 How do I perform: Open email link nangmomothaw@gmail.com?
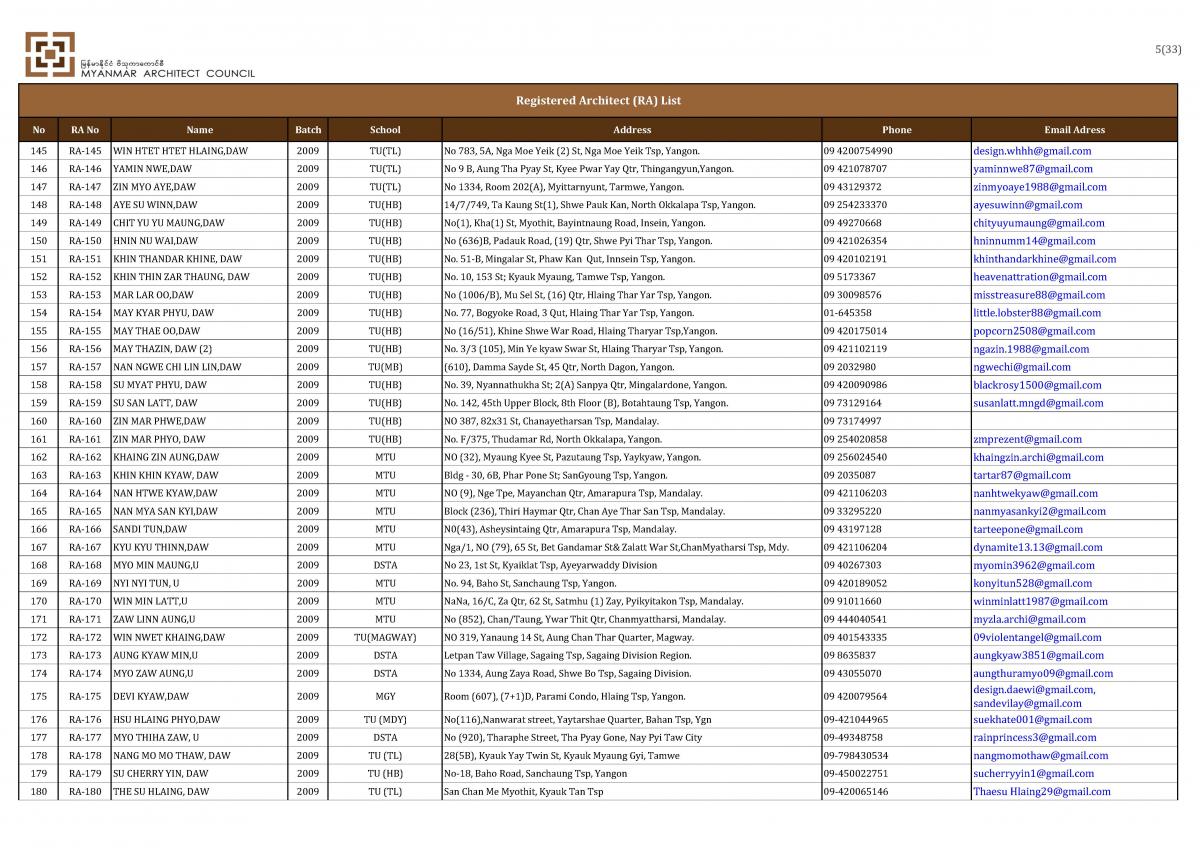pos(1040,755)
